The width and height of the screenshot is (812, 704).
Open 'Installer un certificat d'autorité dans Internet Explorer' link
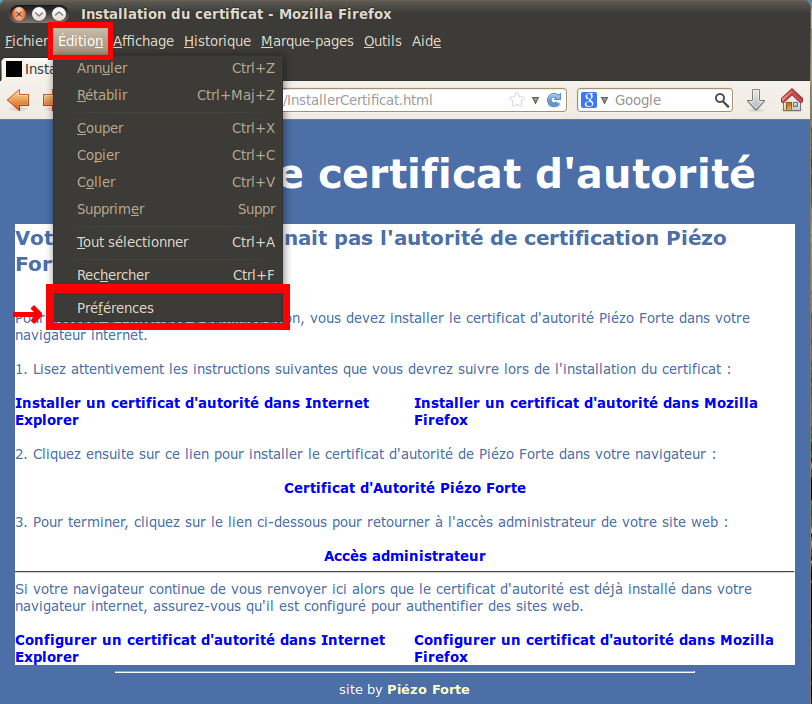point(192,411)
